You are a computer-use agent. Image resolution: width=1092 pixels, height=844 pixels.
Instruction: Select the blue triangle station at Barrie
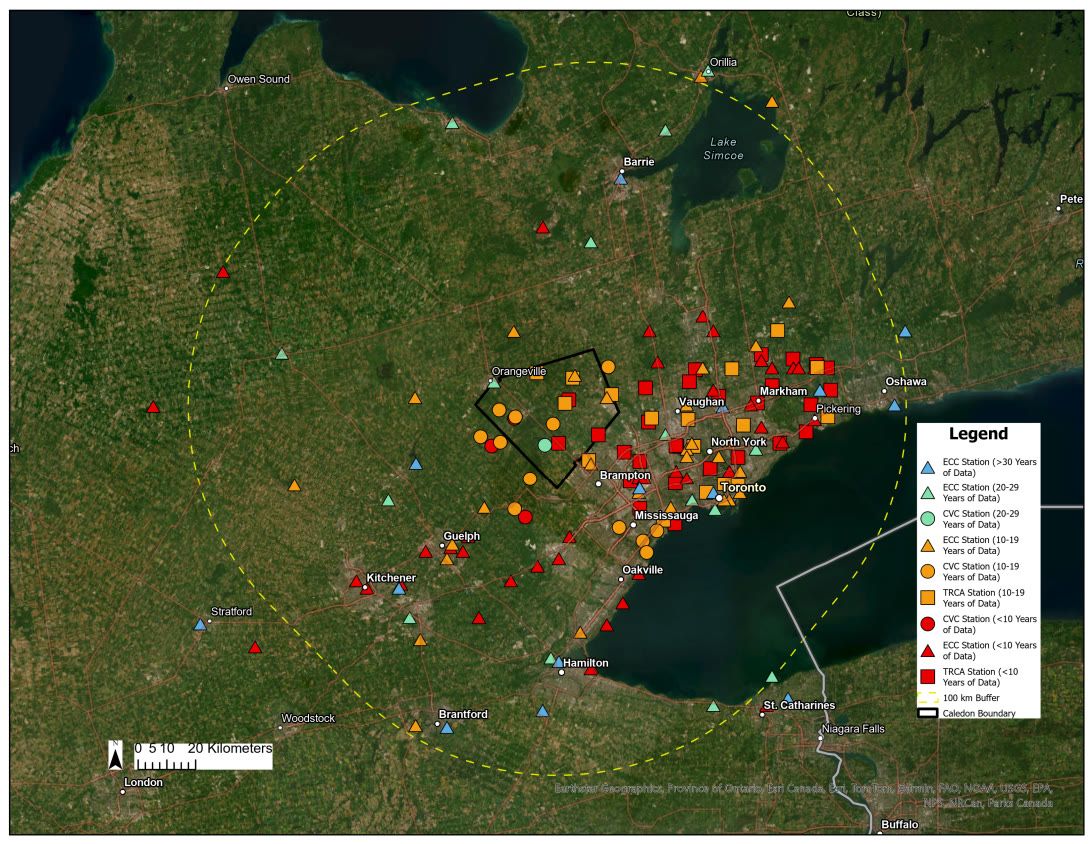coord(621,179)
